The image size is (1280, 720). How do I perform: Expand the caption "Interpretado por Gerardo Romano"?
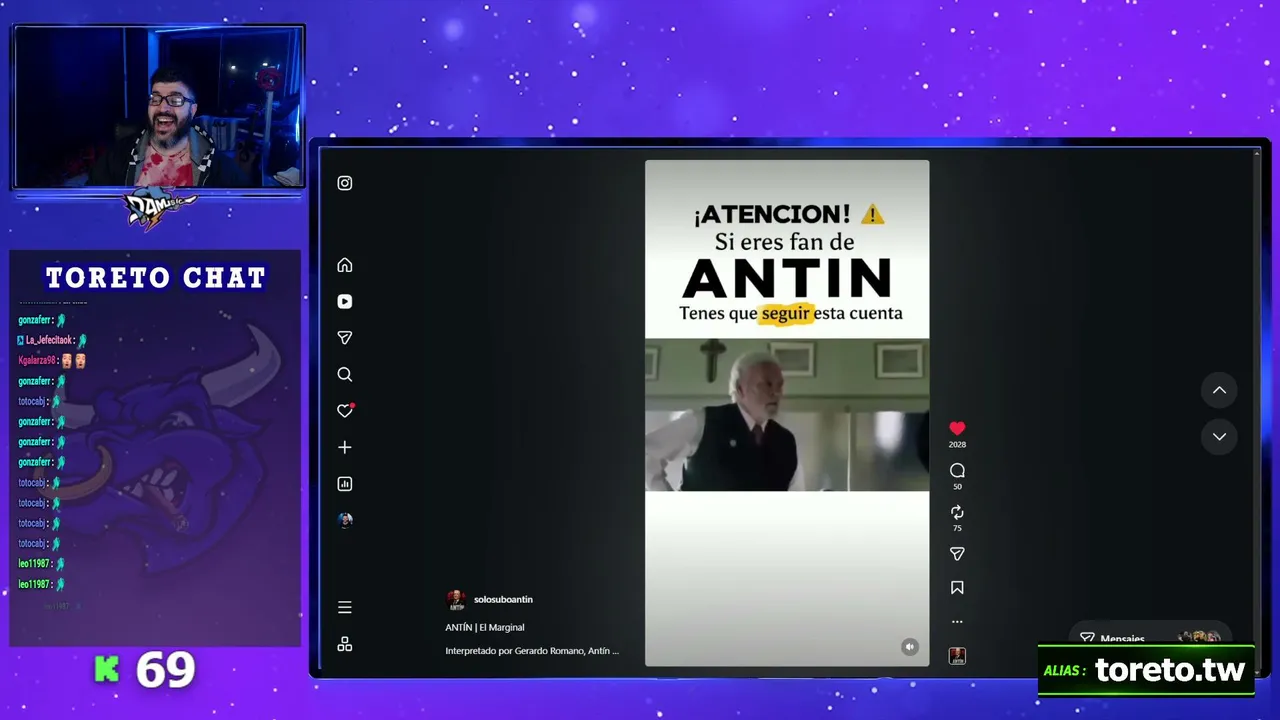532,651
